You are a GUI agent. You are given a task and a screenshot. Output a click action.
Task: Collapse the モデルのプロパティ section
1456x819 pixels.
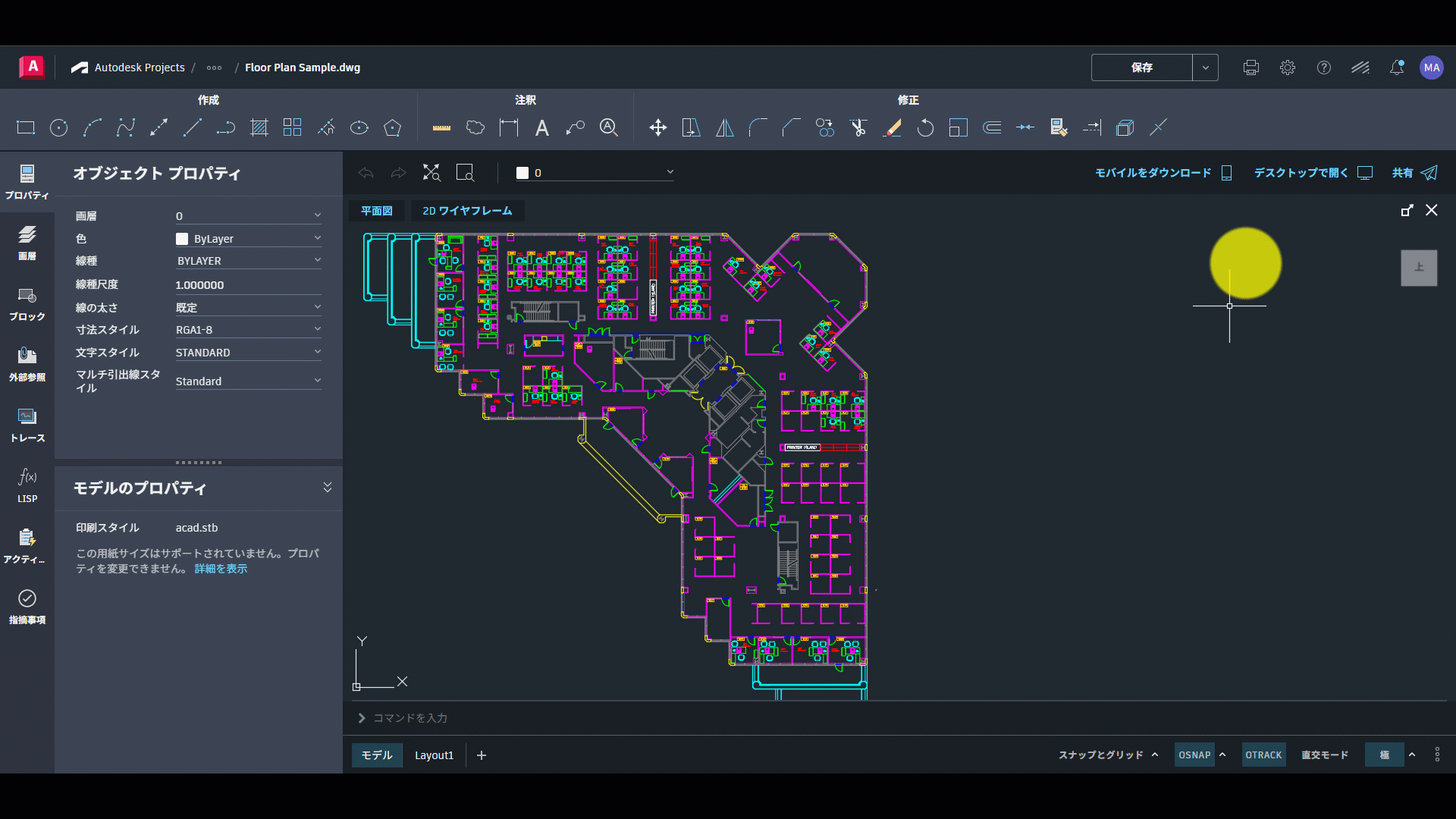pyautogui.click(x=328, y=487)
